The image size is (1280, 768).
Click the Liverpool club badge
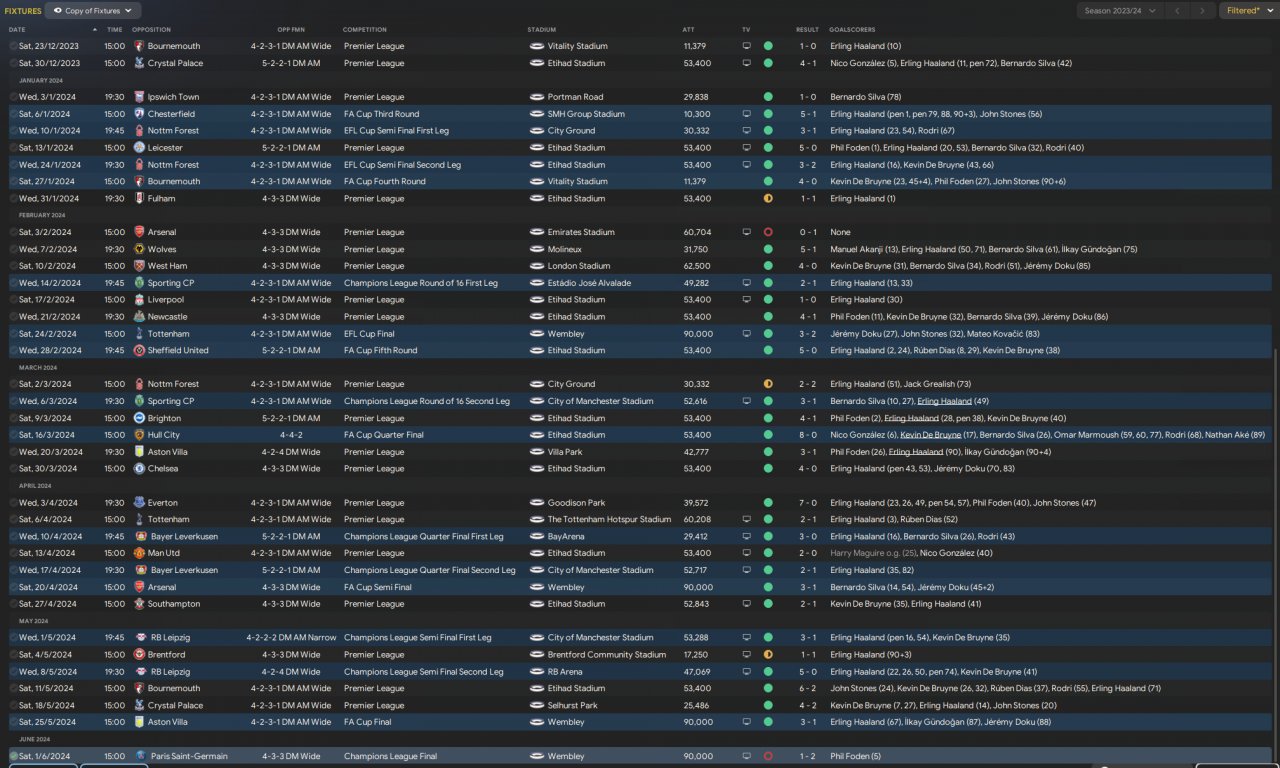click(x=139, y=300)
